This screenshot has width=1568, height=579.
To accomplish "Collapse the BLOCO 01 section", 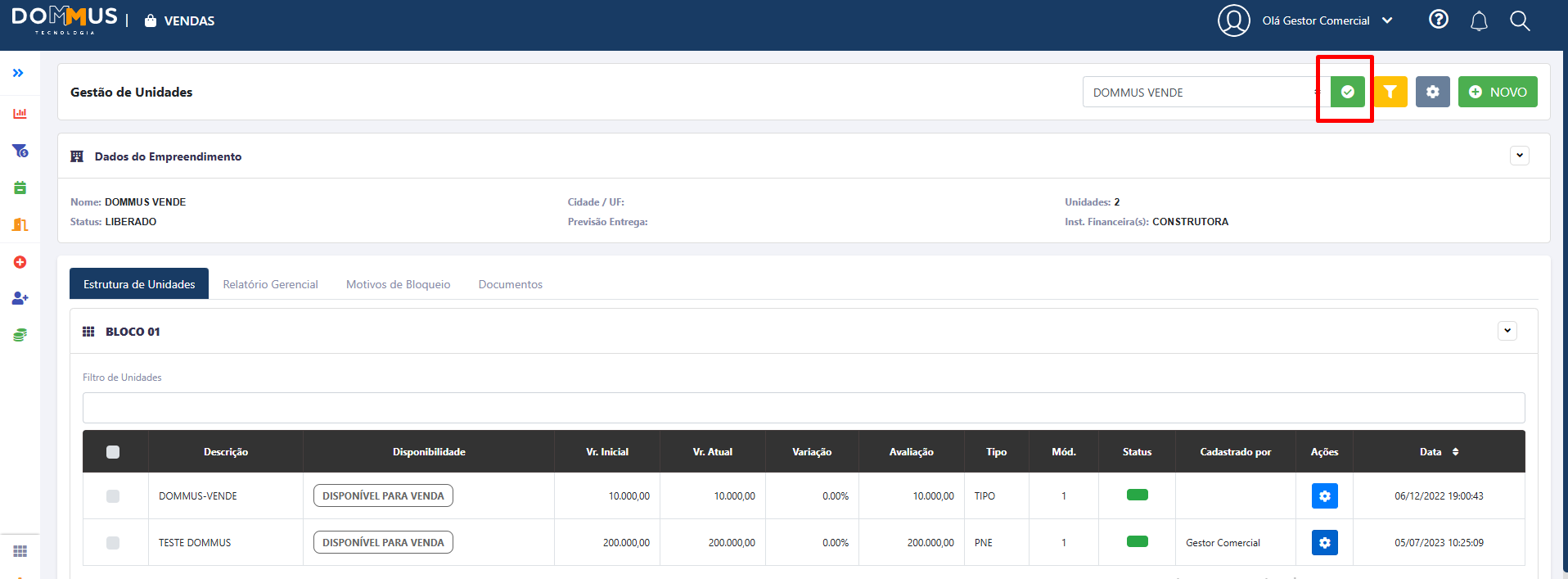I will point(1507,331).
